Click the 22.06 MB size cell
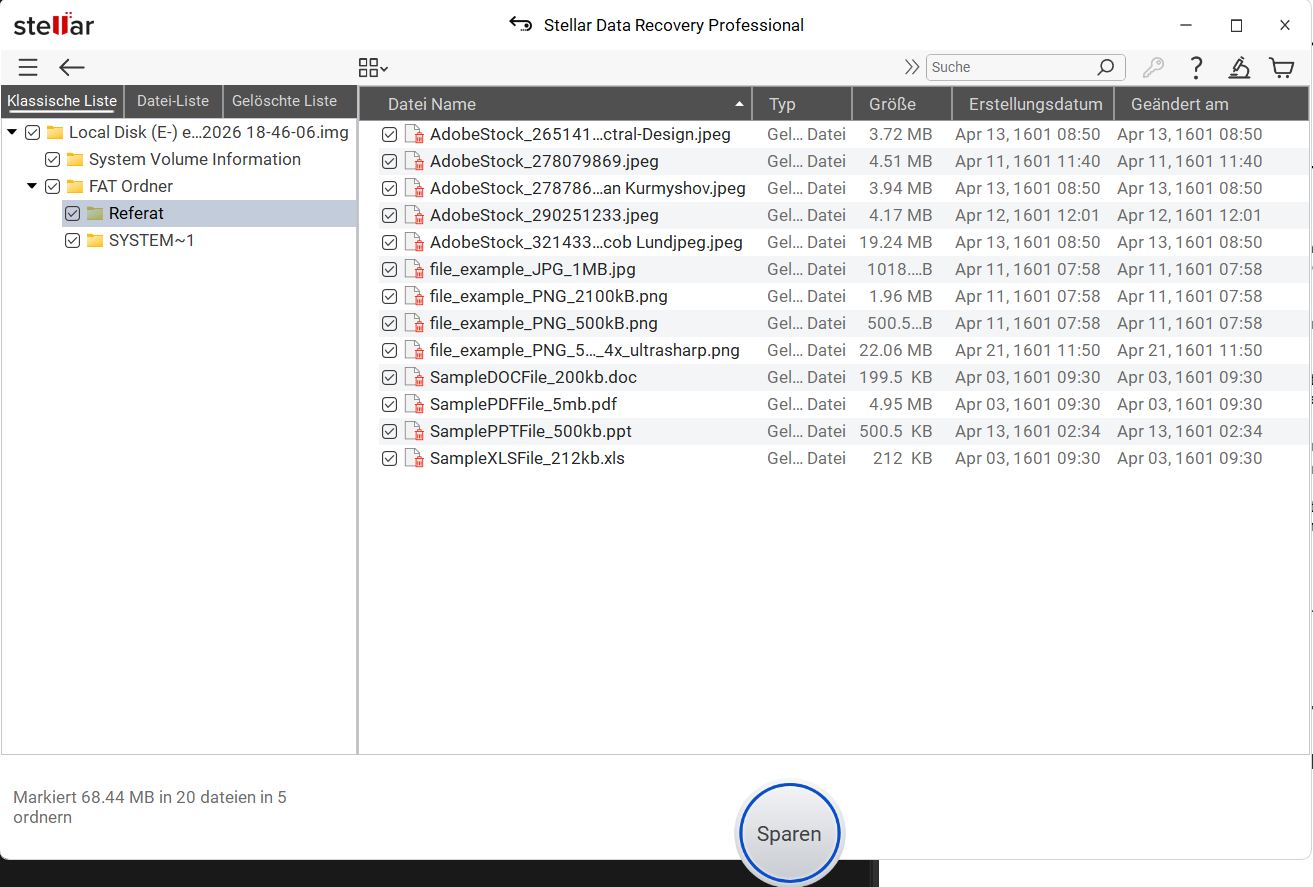Screen dimensions: 1313x887 (x=895, y=350)
